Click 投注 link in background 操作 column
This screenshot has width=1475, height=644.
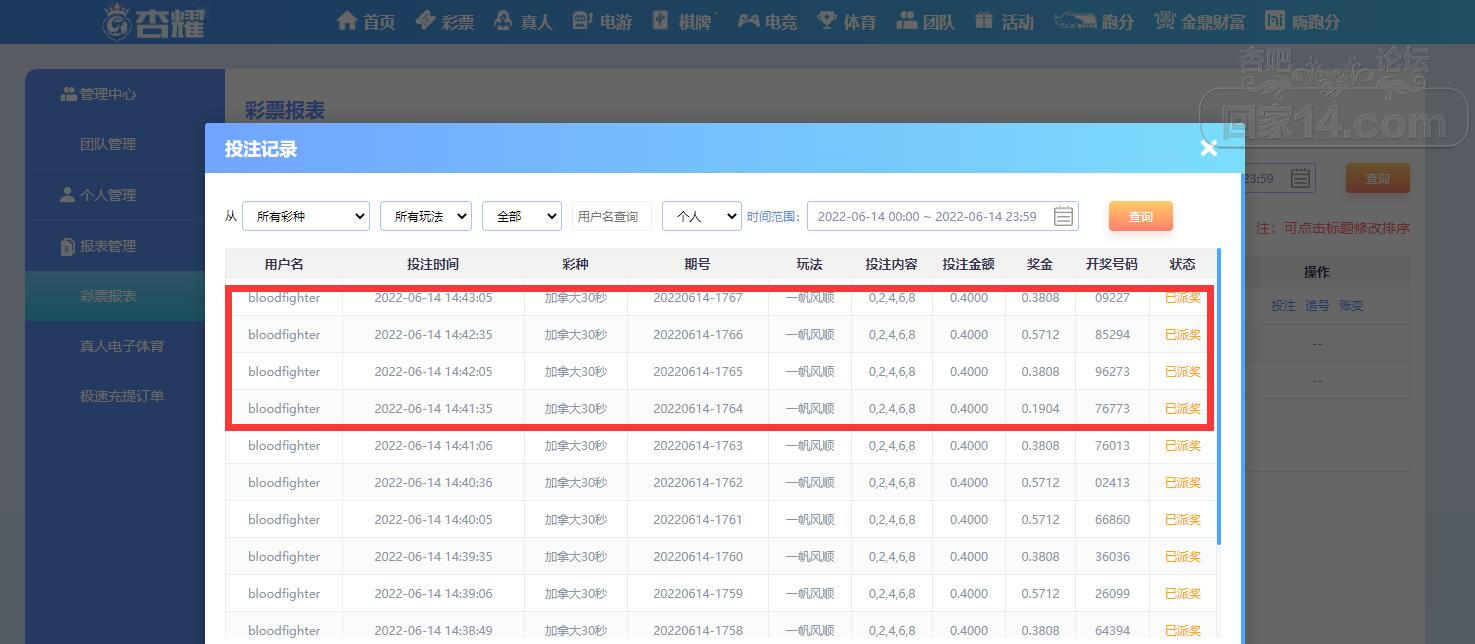point(1283,306)
